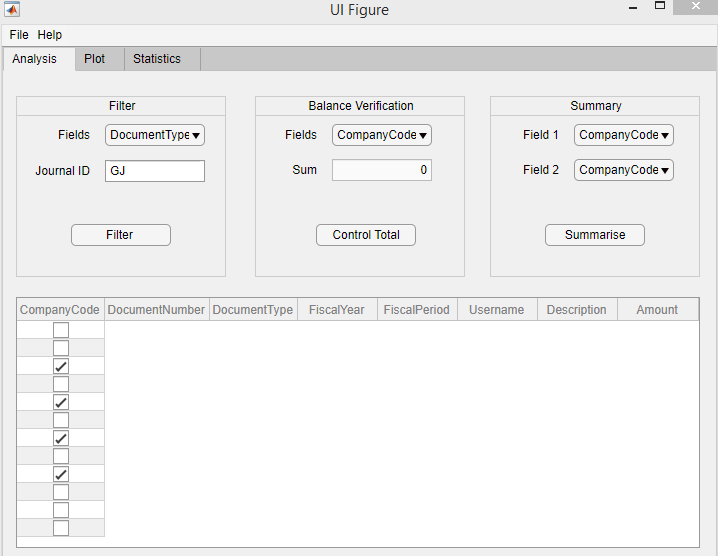This screenshot has height=556, width=718.
Task: Open the Field 2 CompanyCode dropdown
Action: 624,170
